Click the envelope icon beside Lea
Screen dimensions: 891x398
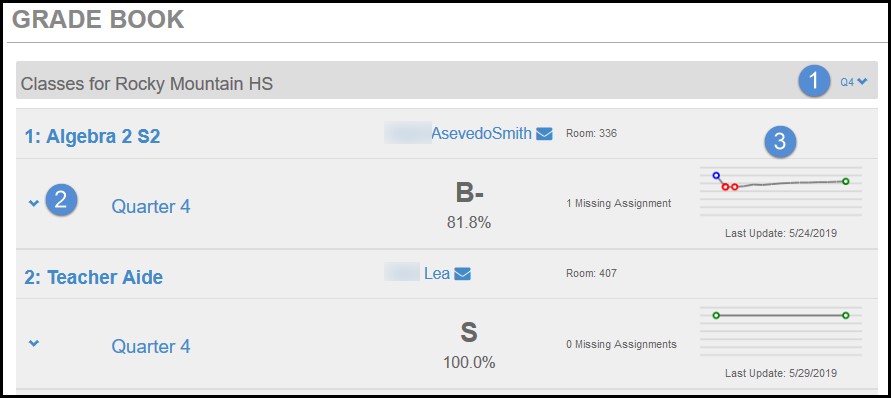tap(463, 274)
